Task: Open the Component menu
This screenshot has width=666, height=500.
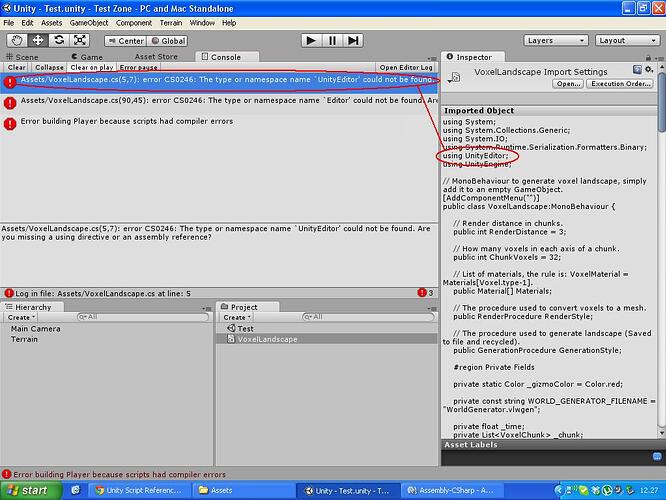Action: click(134, 23)
